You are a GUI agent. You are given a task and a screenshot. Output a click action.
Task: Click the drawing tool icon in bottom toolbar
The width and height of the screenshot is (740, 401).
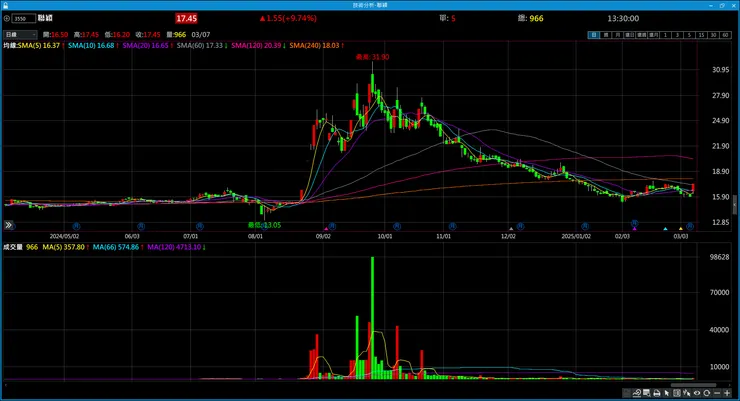(x=637, y=393)
